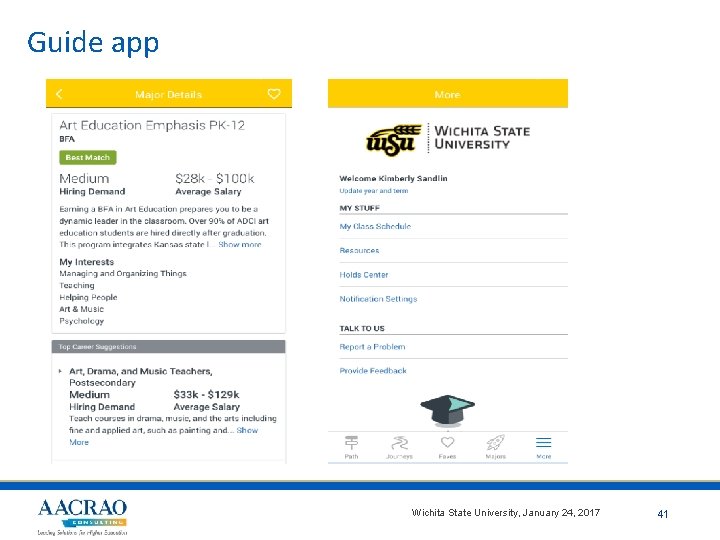Click the Medium Hiring Demand value of the major
The height and width of the screenshot is (540, 720).
point(84,178)
